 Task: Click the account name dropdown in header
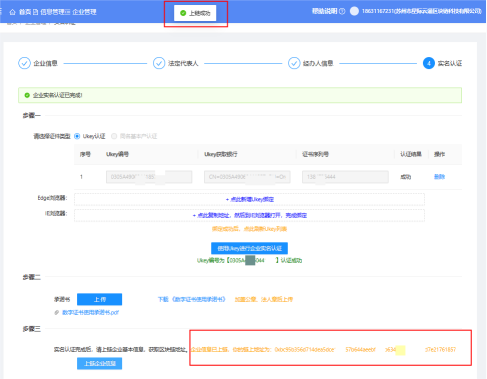pos(422,11)
